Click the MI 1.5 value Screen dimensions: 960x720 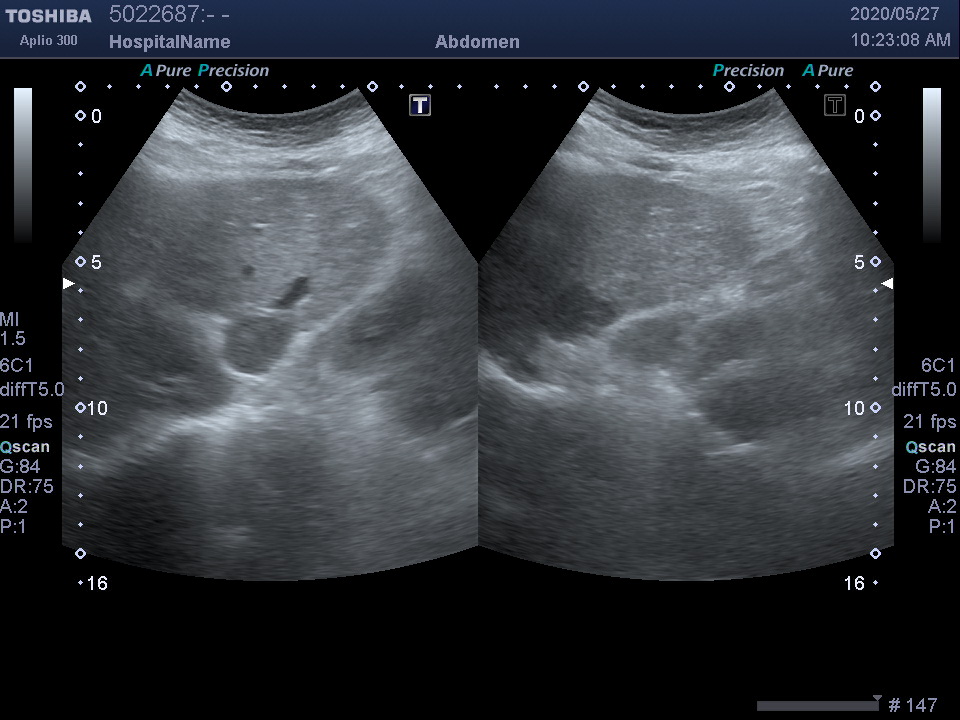click(13, 329)
